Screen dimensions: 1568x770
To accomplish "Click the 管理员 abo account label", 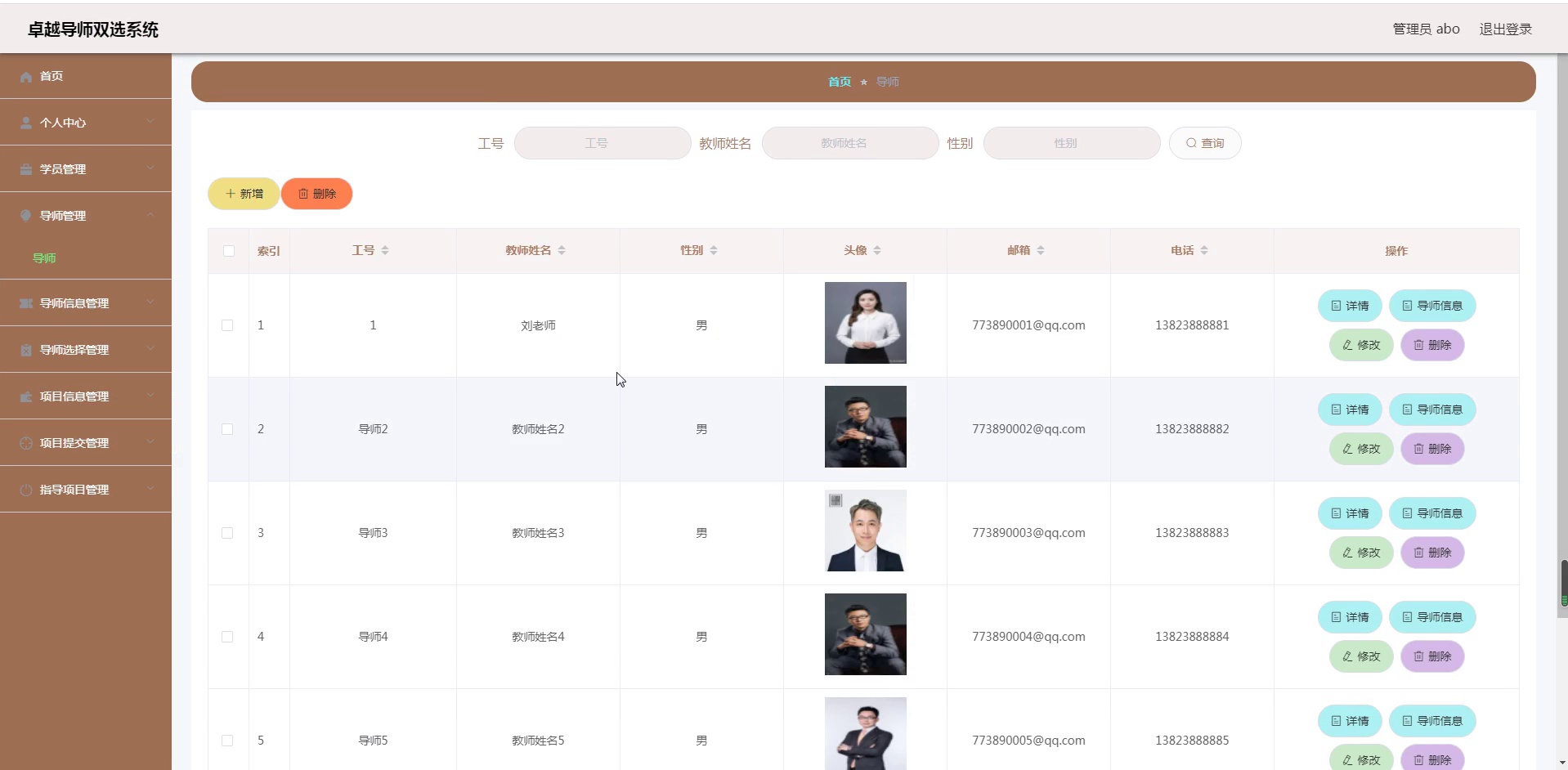I will pos(1426,29).
